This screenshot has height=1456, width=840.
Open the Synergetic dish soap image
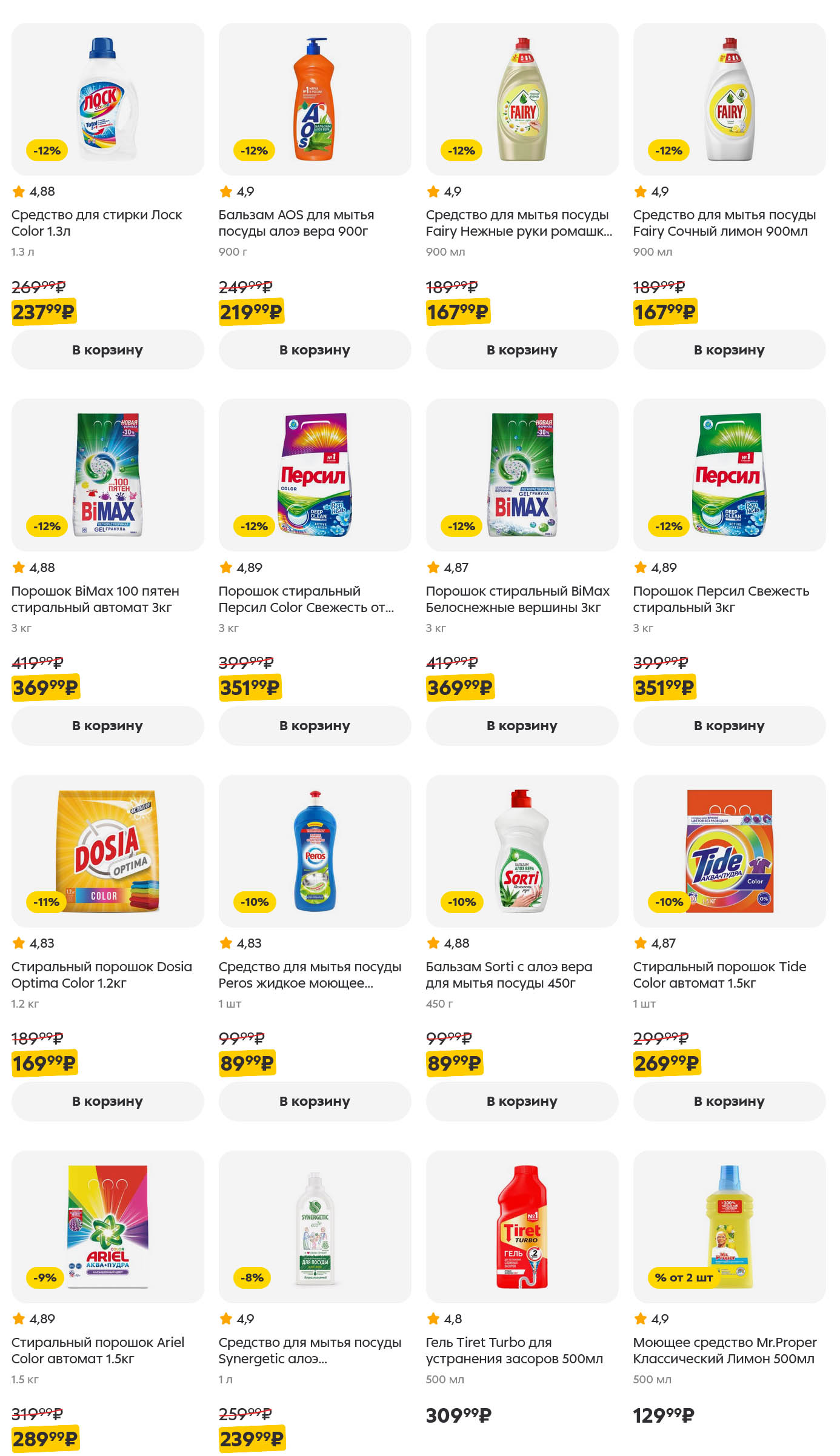(x=315, y=1226)
